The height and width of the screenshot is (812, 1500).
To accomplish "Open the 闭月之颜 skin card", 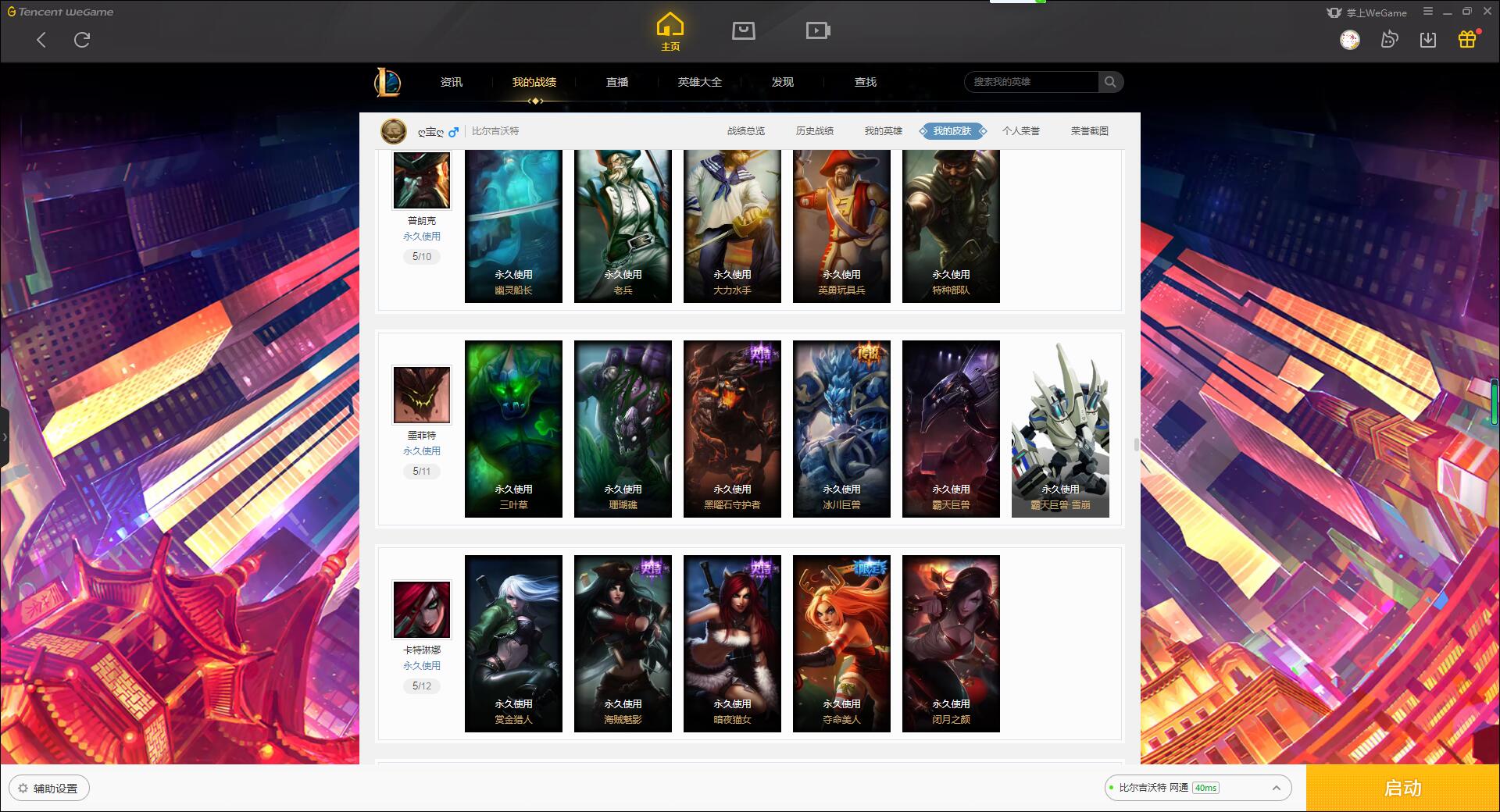I will pos(951,643).
